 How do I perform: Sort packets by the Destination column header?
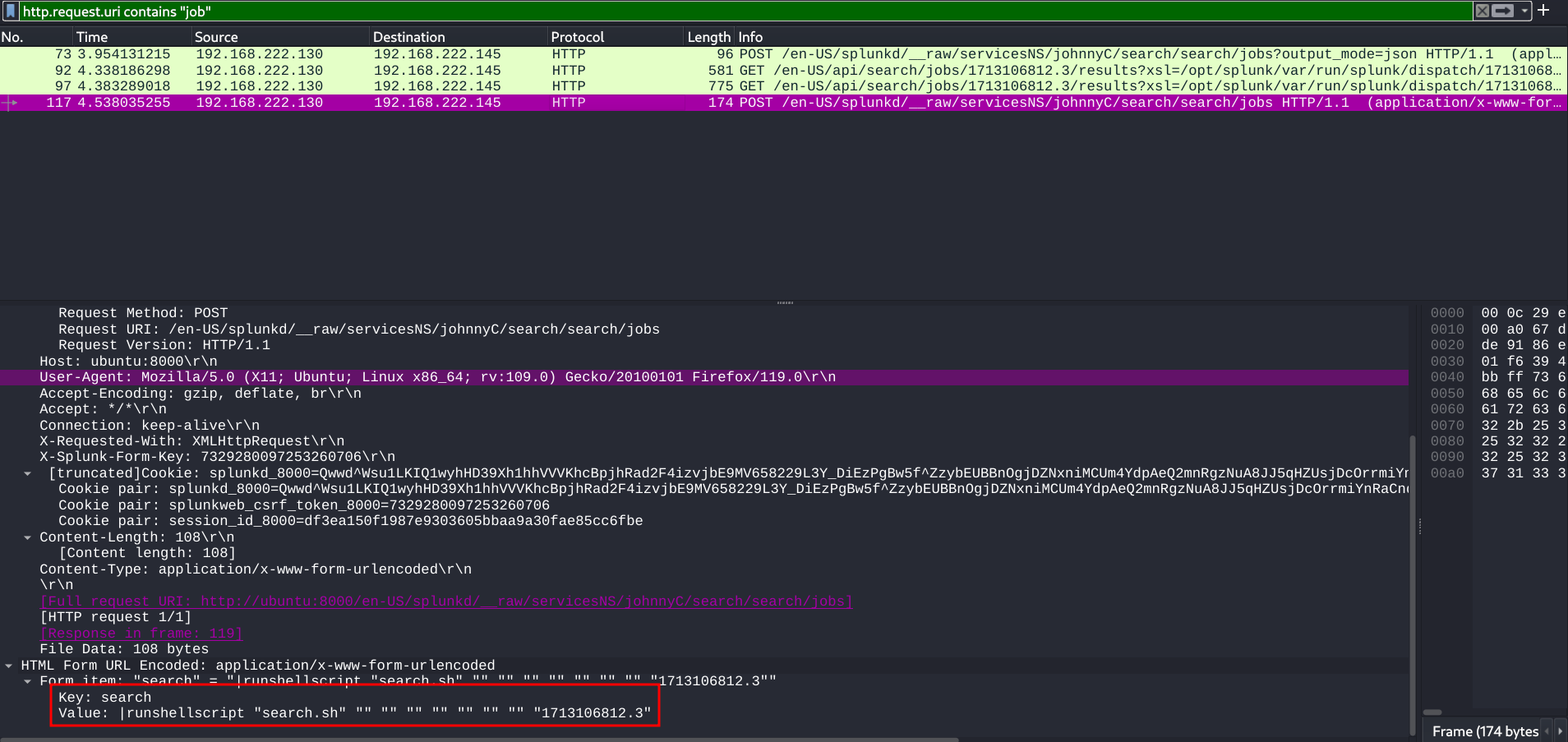[408, 37]
